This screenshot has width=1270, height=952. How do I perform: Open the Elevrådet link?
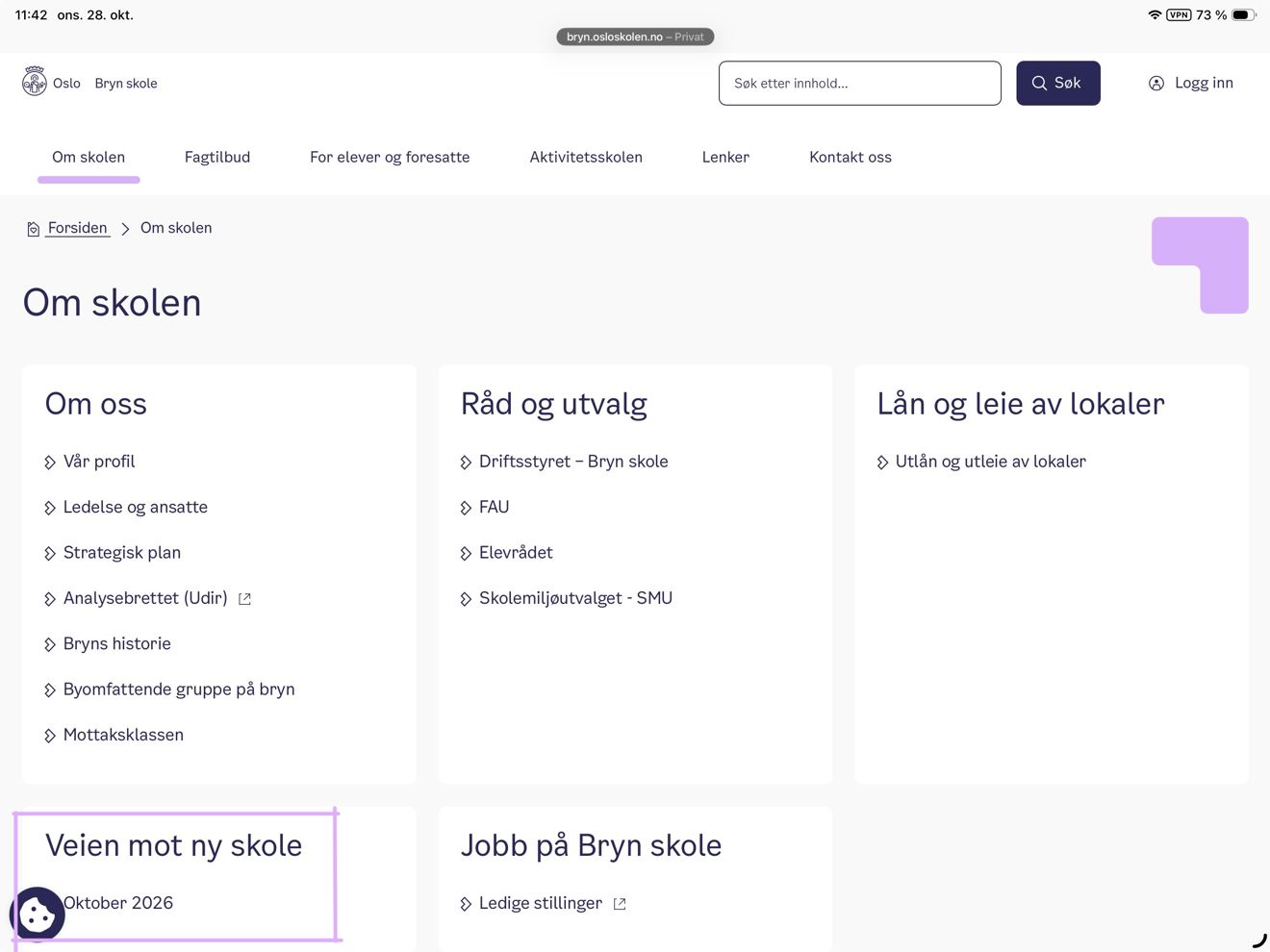click(516, 552)
